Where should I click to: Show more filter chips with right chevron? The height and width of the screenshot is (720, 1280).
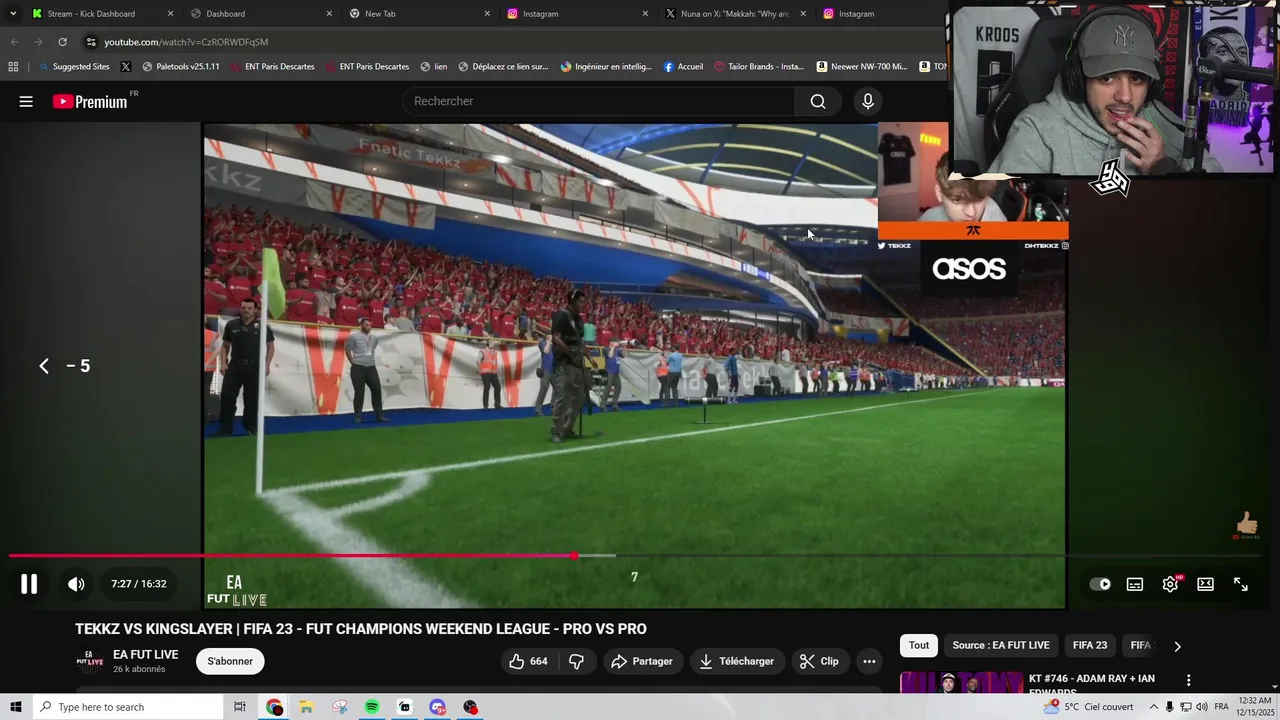pos(1177,646)
